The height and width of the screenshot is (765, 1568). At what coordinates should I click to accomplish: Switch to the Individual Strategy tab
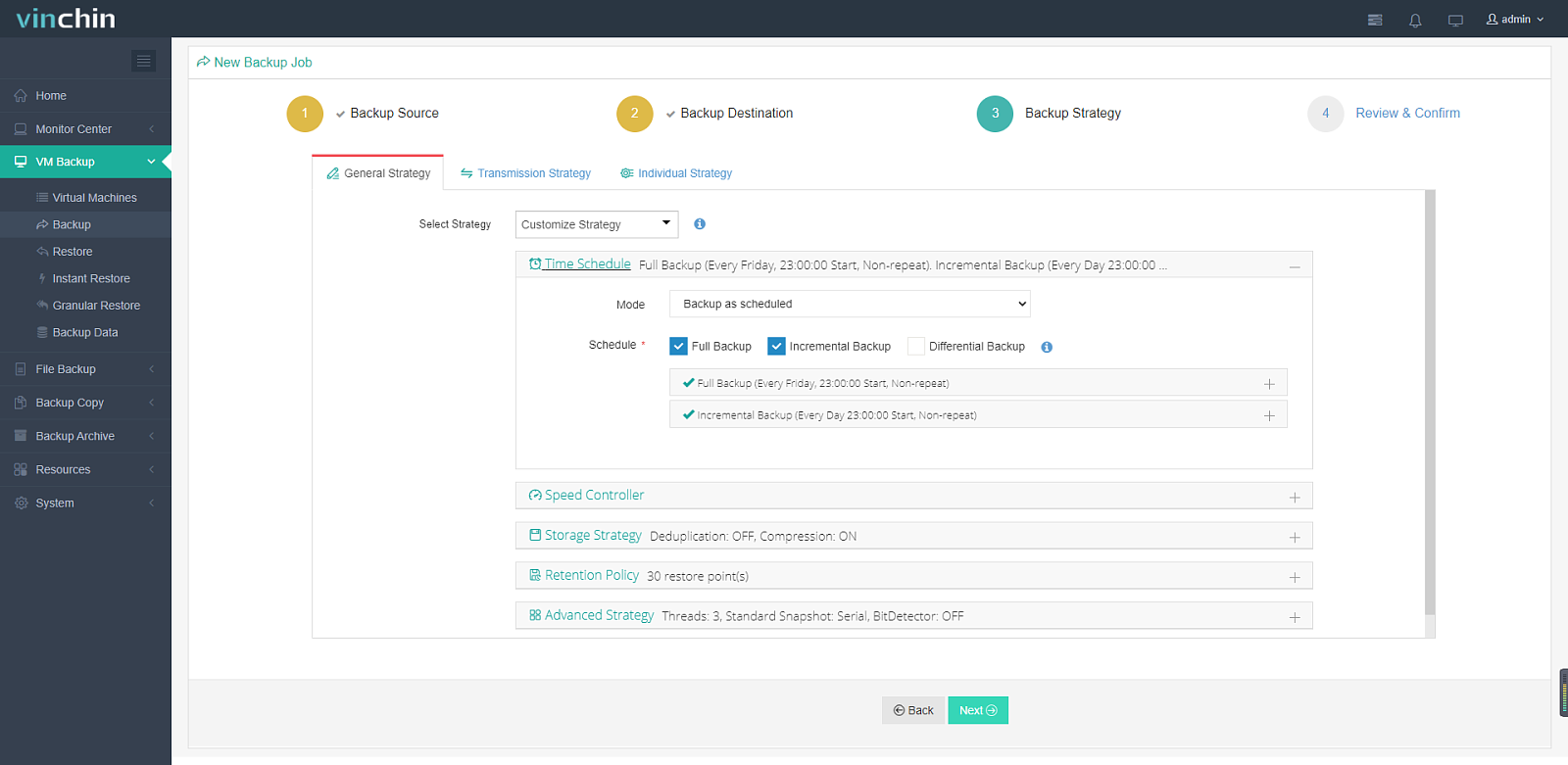coord(676,173)
